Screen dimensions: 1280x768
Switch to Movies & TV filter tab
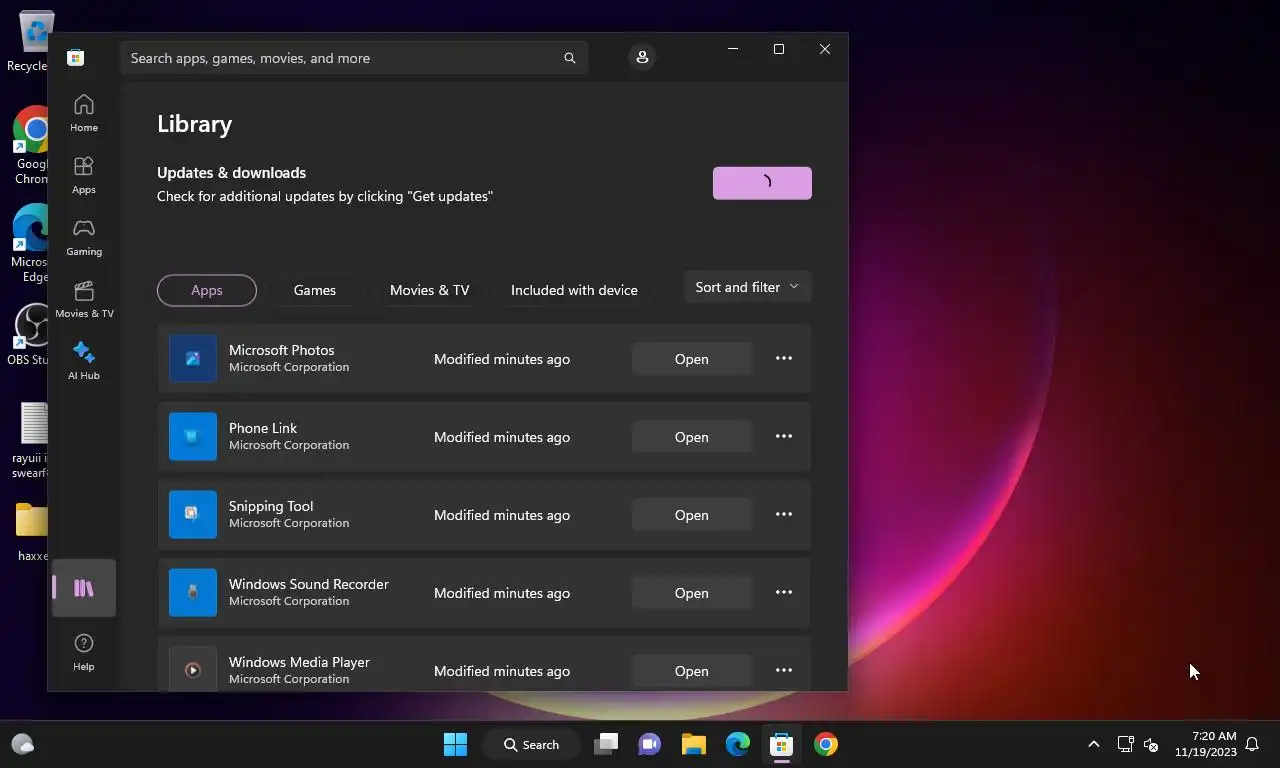(430, 290)
